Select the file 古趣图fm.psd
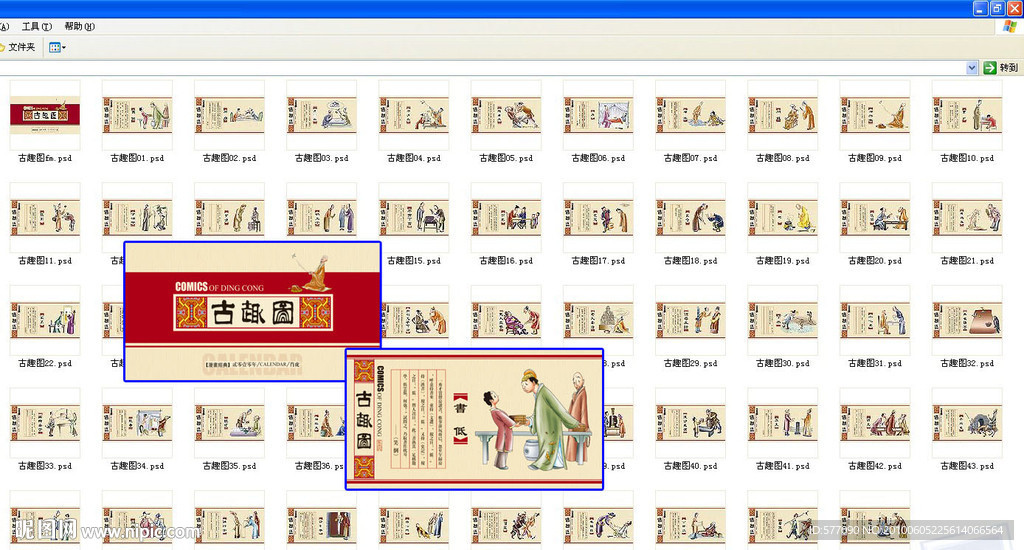 (x=45, y=115)
